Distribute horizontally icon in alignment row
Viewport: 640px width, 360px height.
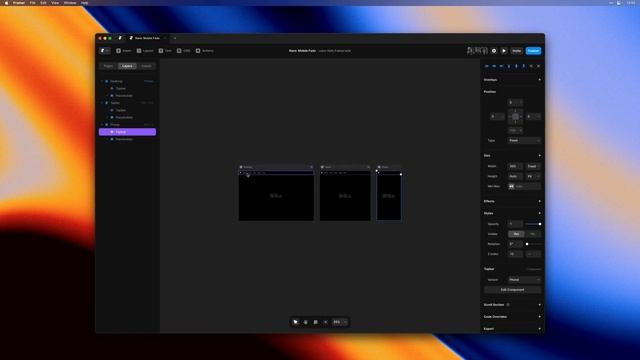click(531, 66)
